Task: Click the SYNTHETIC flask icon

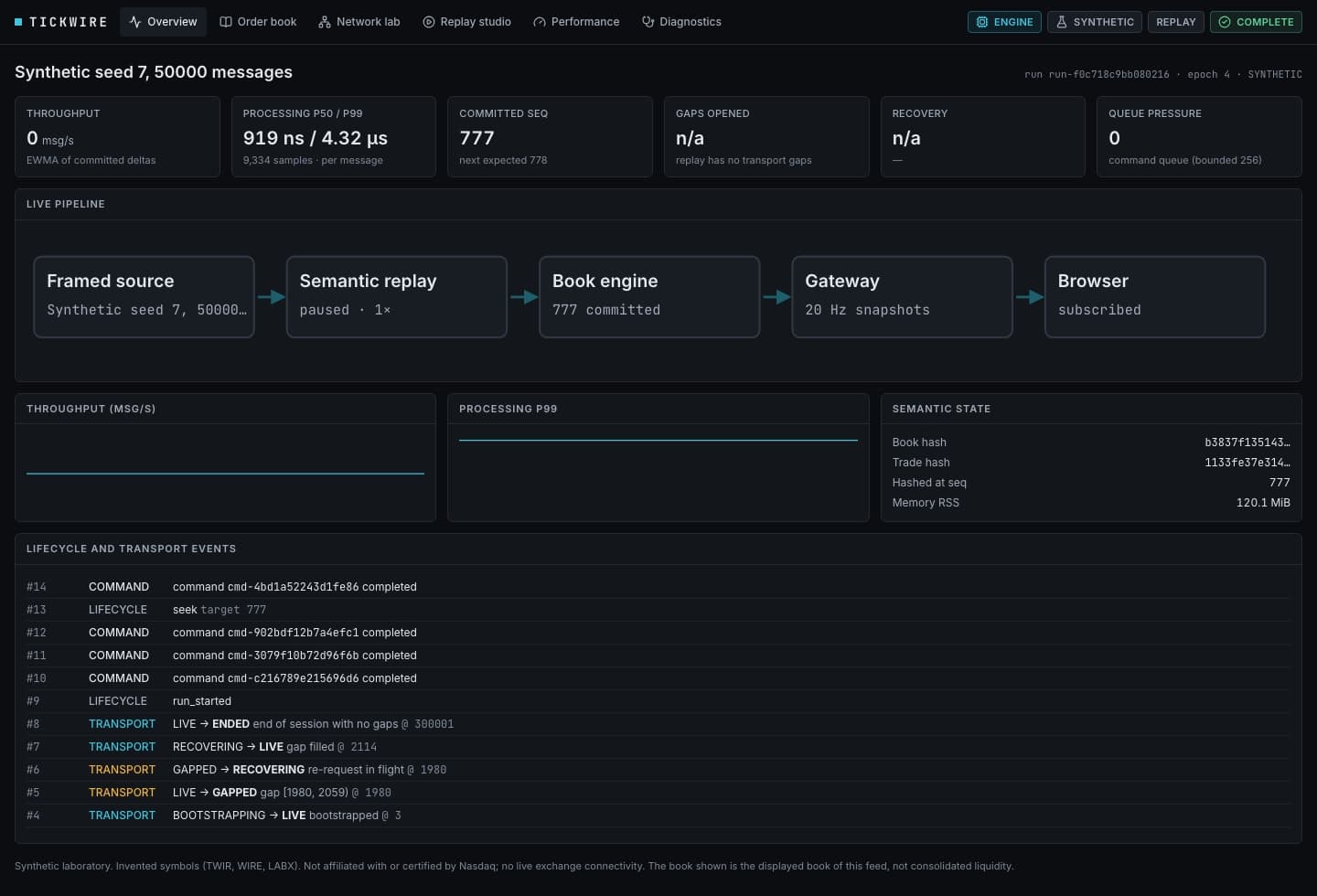Action: 1062,22
